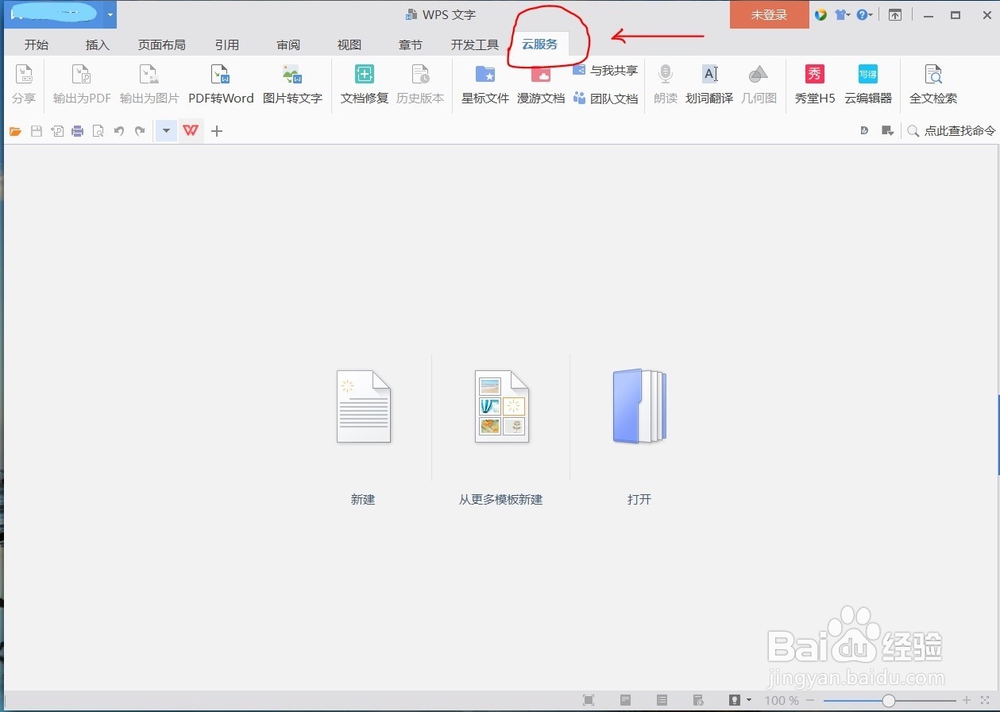Open 漫游文档 roaming documents

point(540,84)
